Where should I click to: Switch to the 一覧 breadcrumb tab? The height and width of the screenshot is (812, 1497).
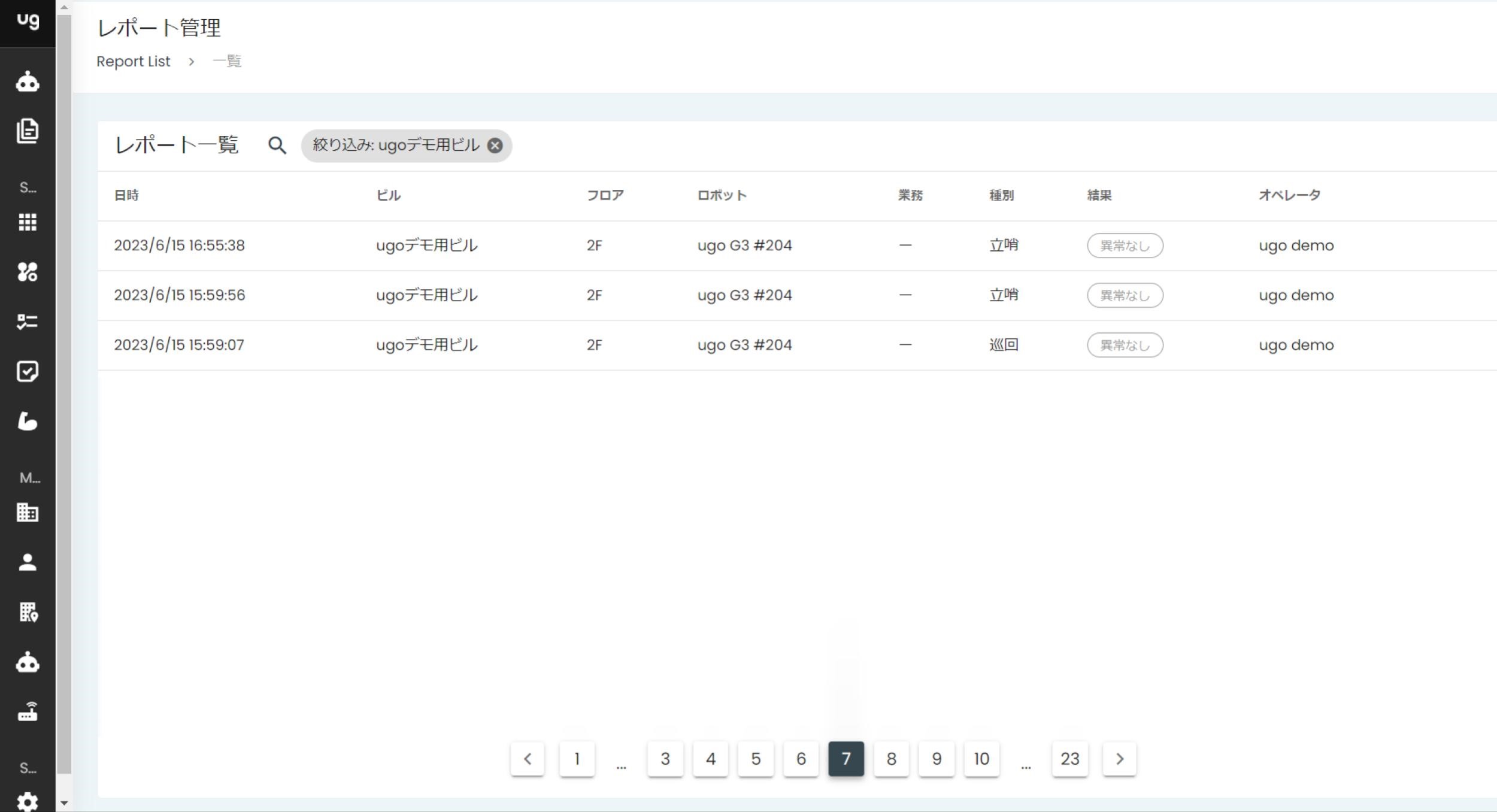pyautogui.click(x=228, y=60)
